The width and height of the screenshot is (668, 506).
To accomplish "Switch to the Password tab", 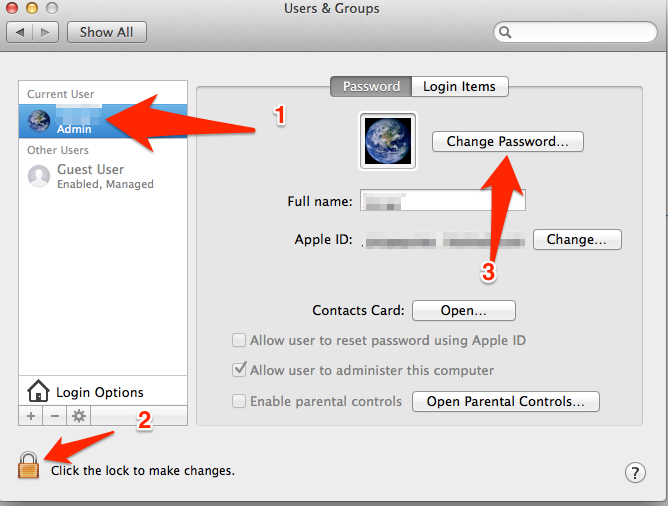I will [371, 87].
